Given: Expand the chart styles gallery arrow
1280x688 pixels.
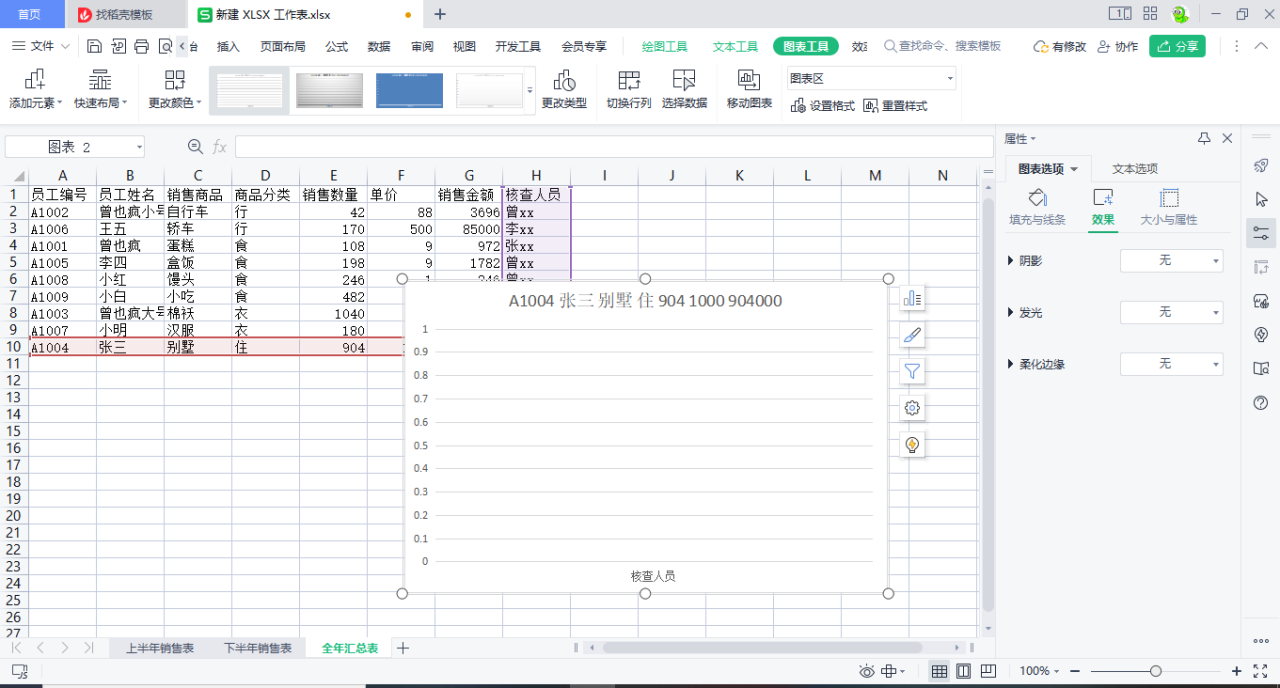Looking at the screenshot, I should (x=530, y=90).
